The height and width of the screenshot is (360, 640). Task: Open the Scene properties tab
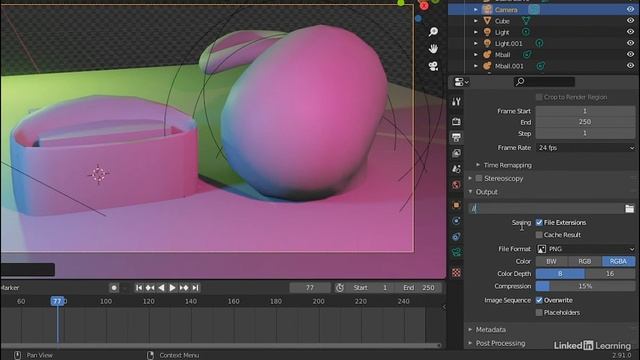(456, 169)
